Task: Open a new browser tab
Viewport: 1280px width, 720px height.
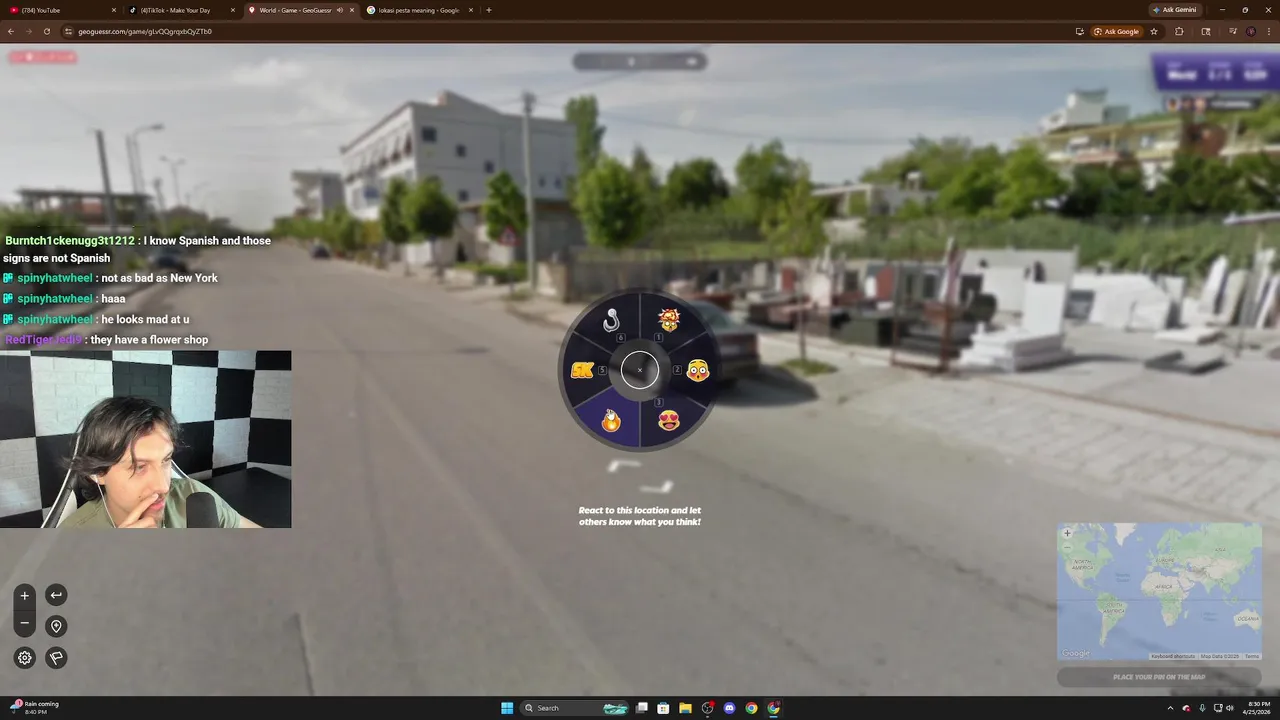Action: coord(489,10)
